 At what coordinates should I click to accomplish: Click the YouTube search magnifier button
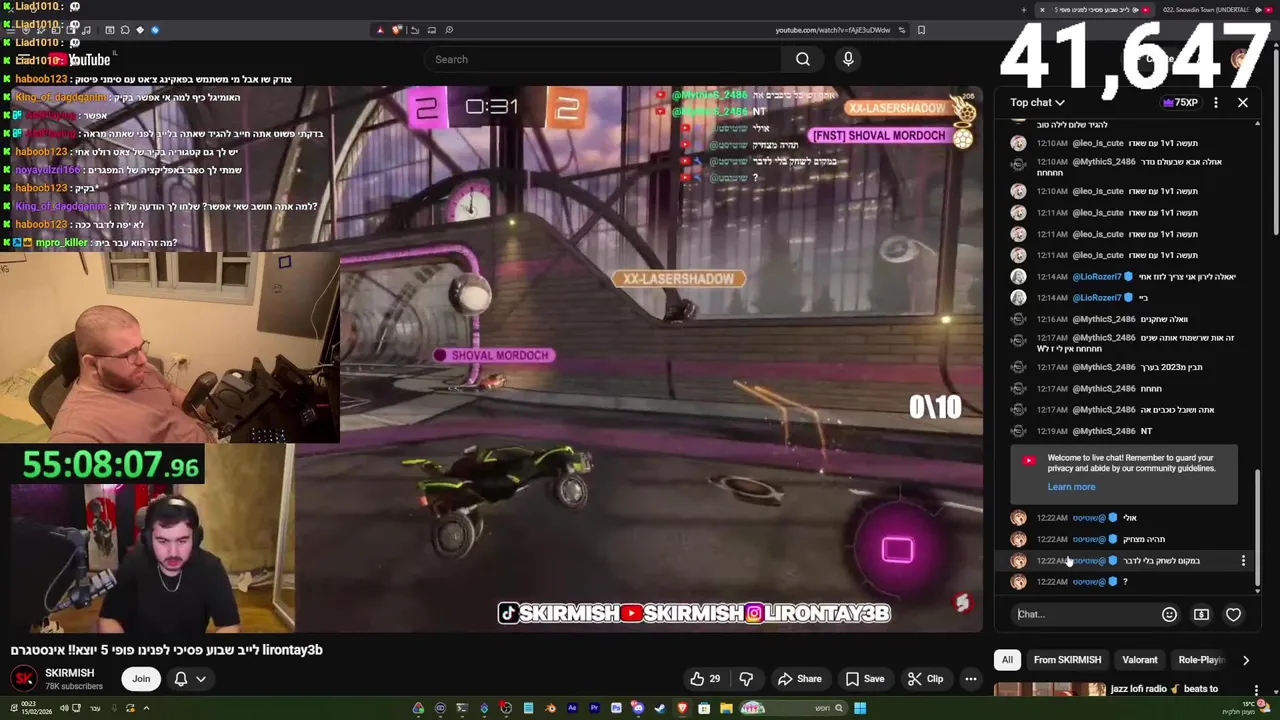(802, 59)
